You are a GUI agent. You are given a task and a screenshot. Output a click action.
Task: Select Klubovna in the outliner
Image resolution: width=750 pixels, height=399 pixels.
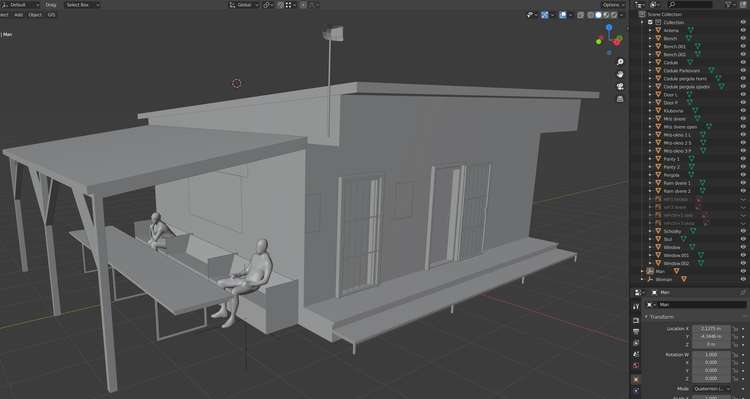(x=673, y=111)
